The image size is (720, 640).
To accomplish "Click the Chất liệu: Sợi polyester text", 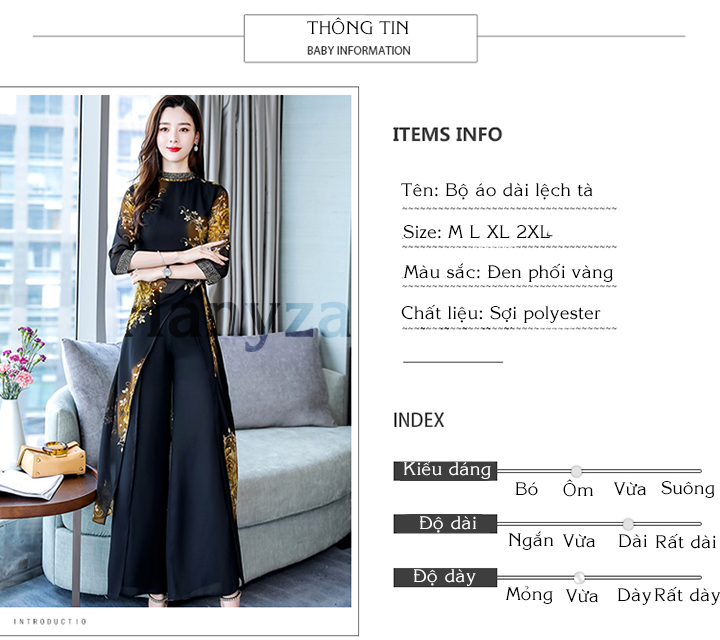I will point(501,314).
